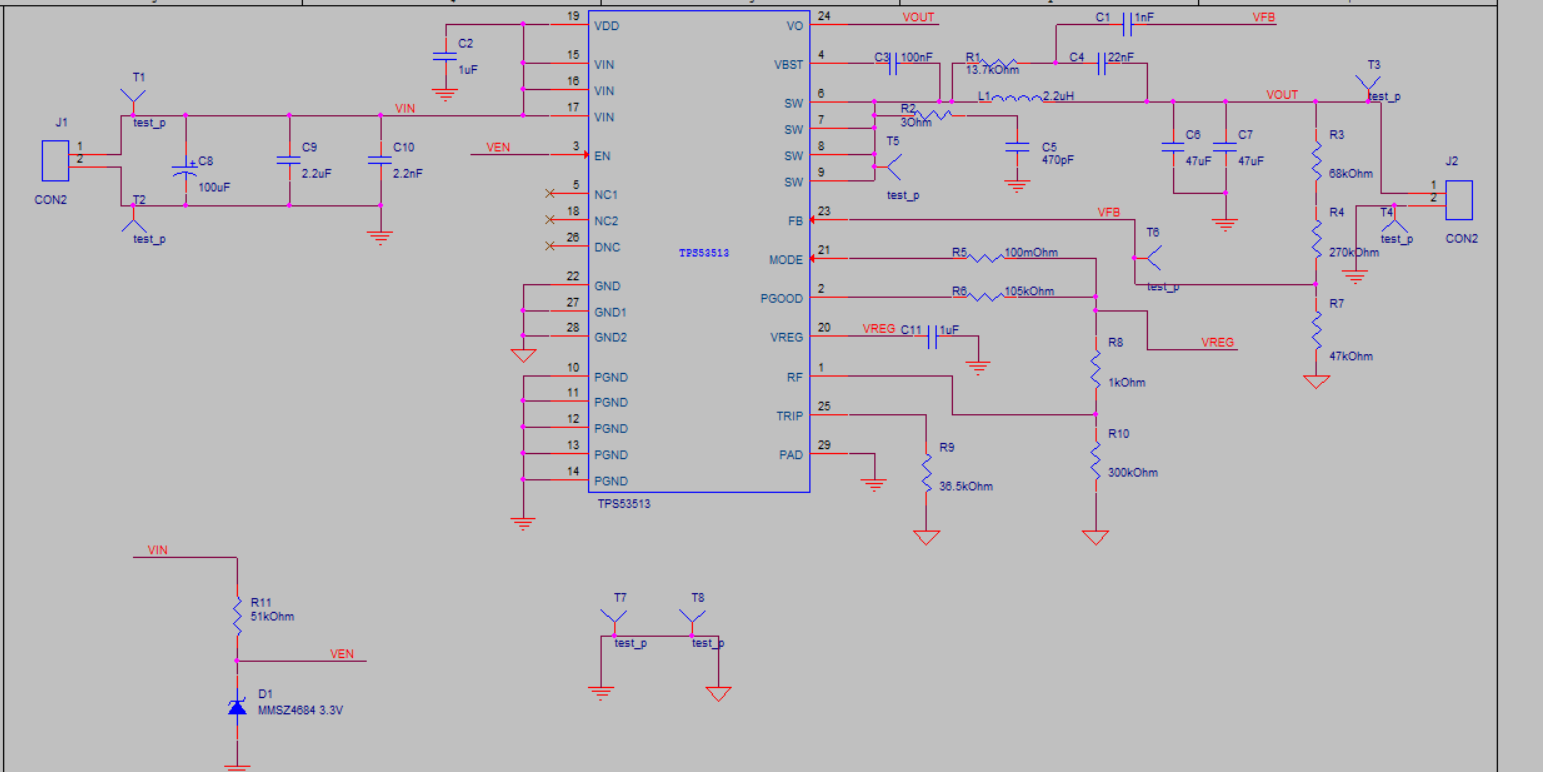Click the PGOOD pin name
The height and width of the screenshot is (772, 1543).
tap(782, 298)
